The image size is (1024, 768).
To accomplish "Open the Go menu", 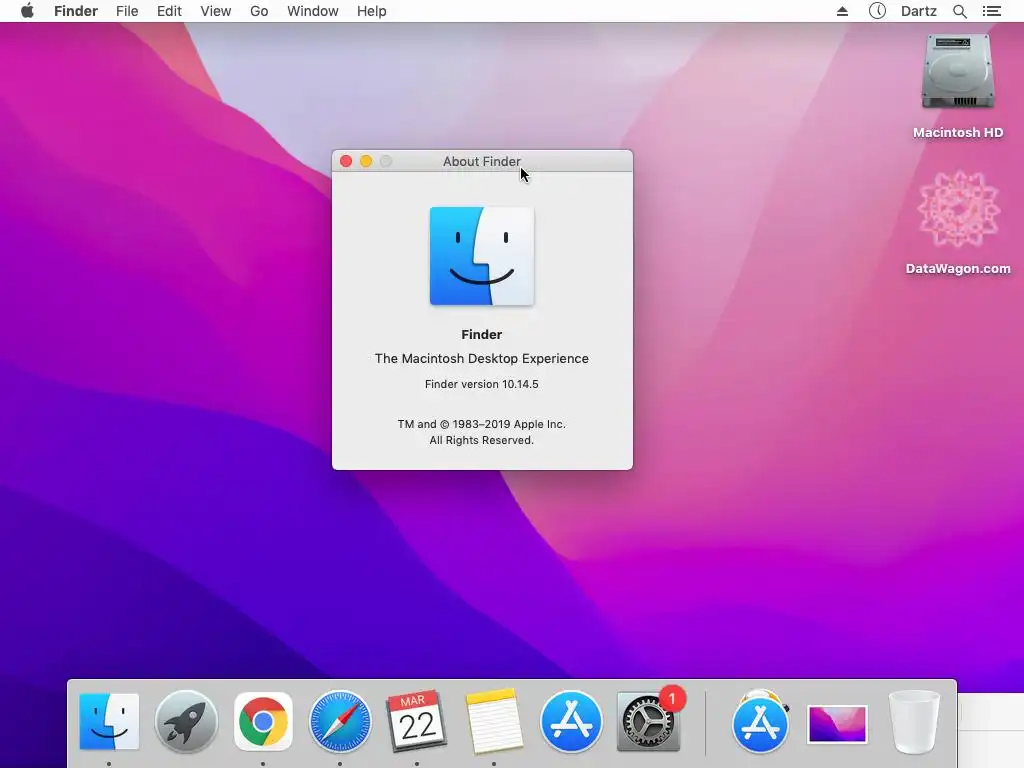I will point(259,11).
